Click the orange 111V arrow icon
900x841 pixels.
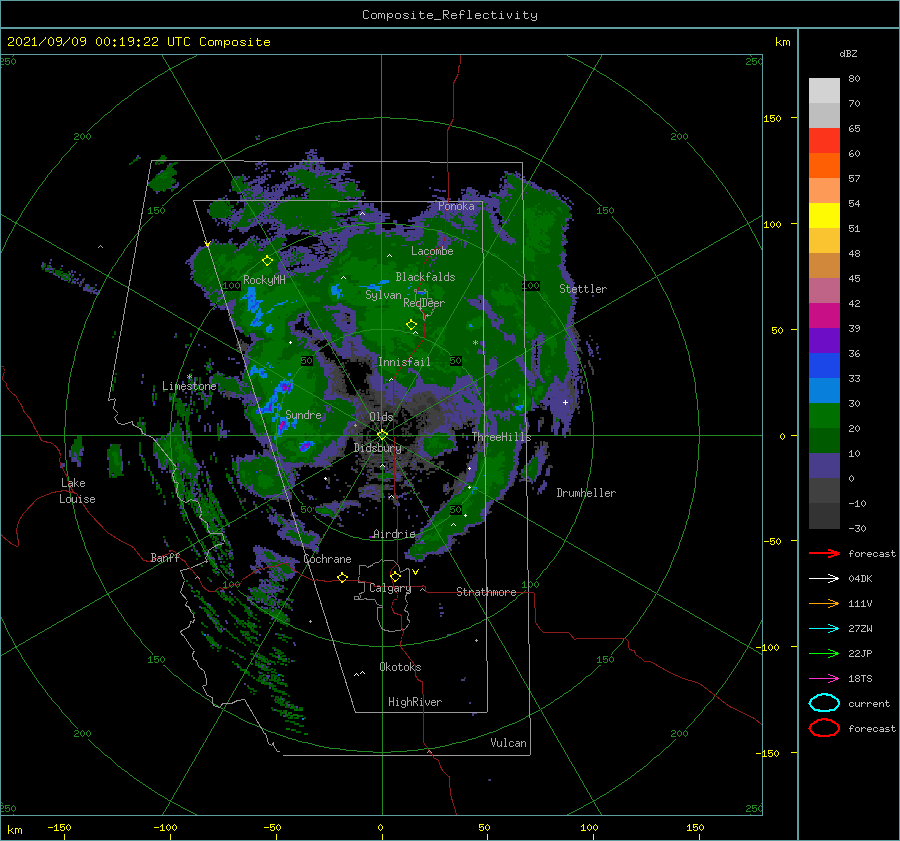point(824,603)
